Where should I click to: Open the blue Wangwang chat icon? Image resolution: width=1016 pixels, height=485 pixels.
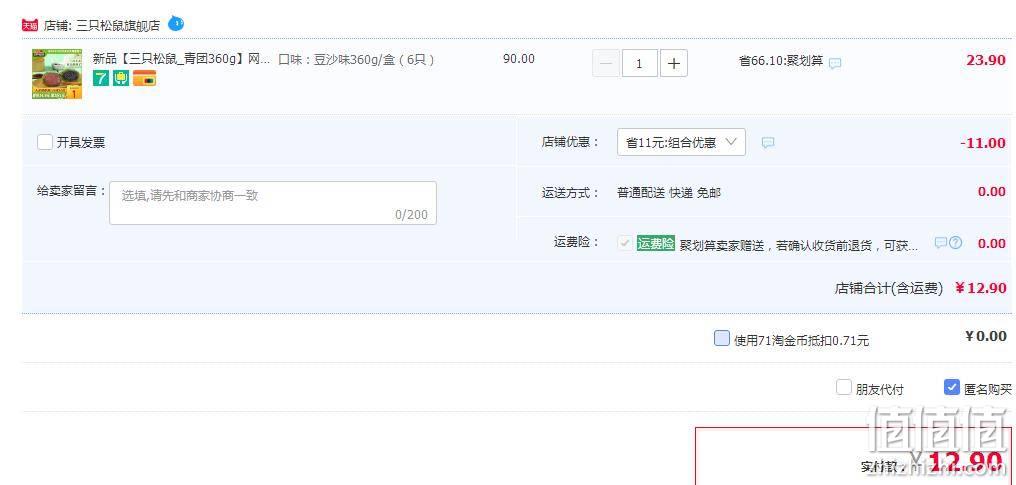(x=176, y=24)
